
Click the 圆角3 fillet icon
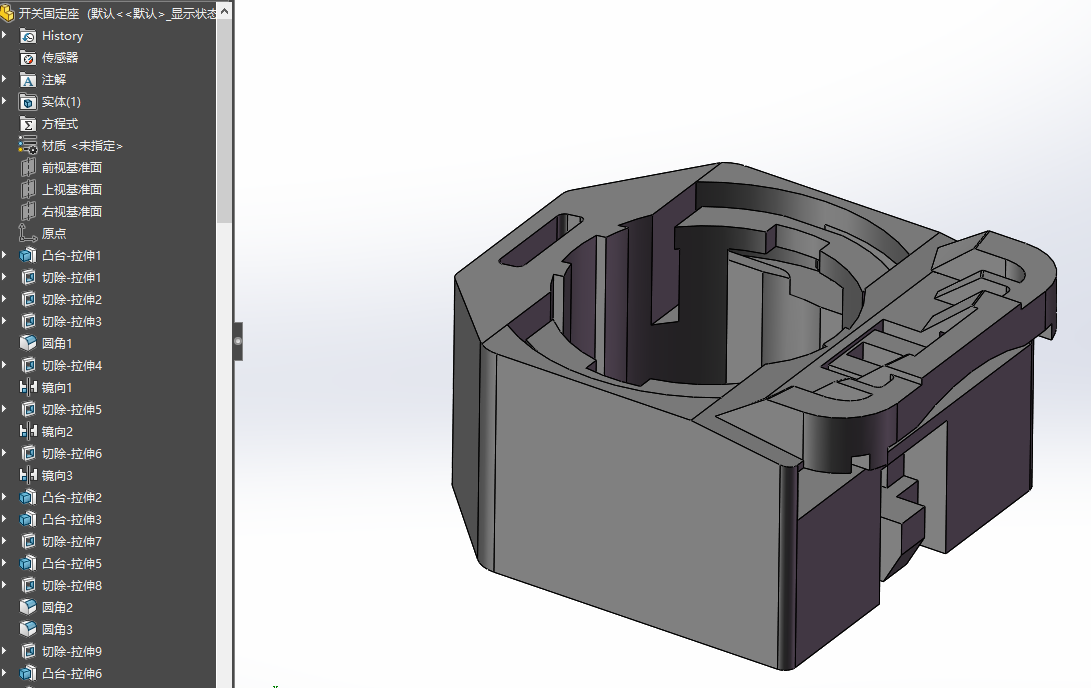click(28, 630)
